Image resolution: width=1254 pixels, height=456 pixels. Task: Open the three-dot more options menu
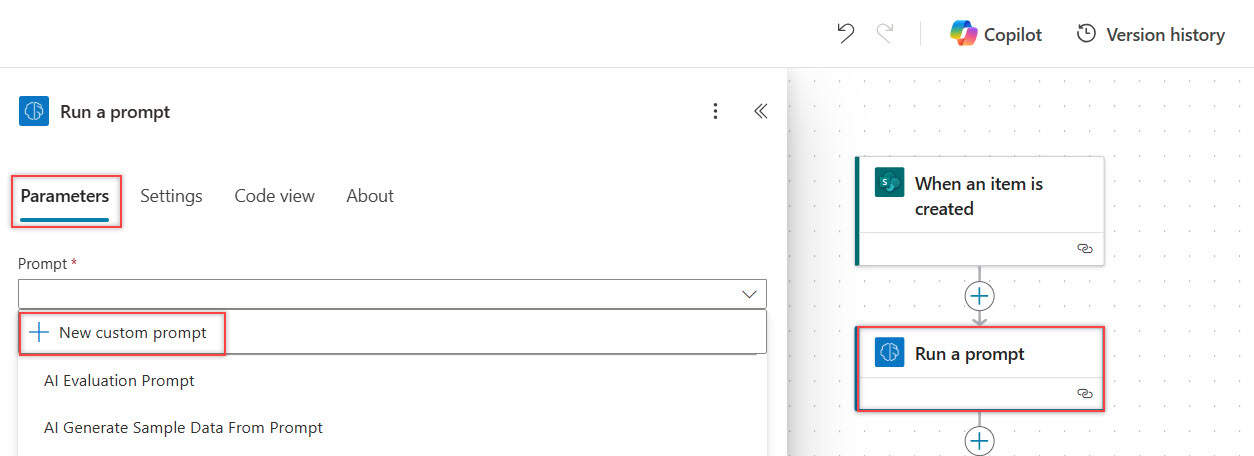[715, 111]
